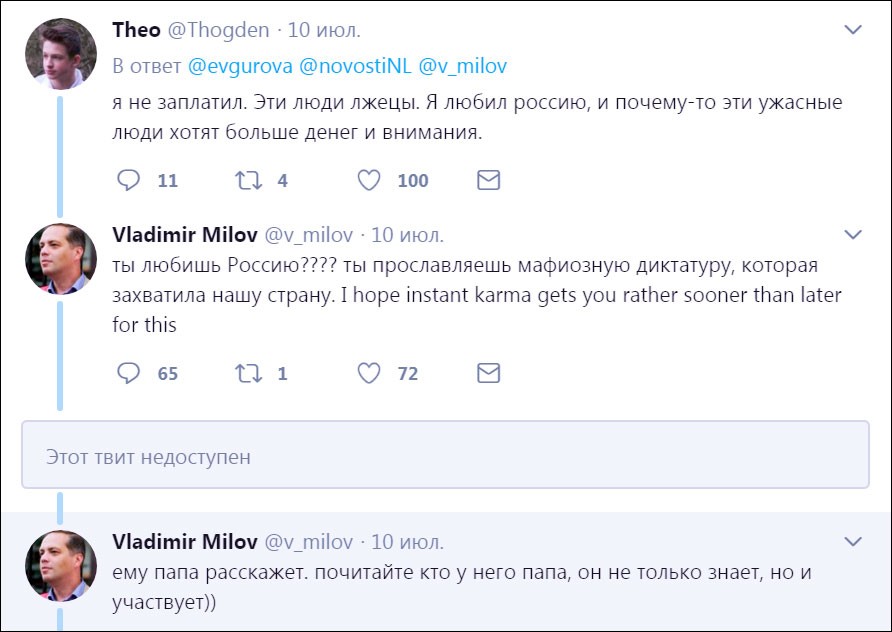Click the unavailable tweet placeholder box
Screen dimensions: 892x632
tap(445, 456)
